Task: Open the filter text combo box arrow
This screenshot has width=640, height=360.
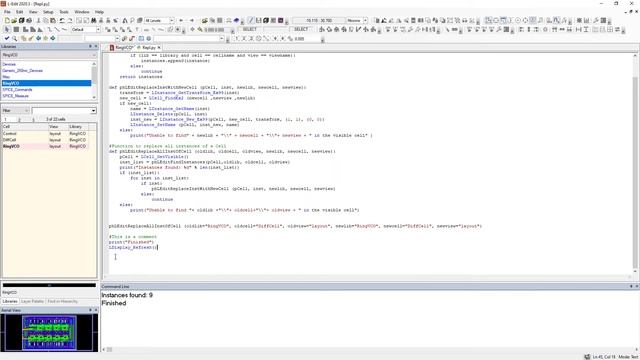Action: pos(93,111)
